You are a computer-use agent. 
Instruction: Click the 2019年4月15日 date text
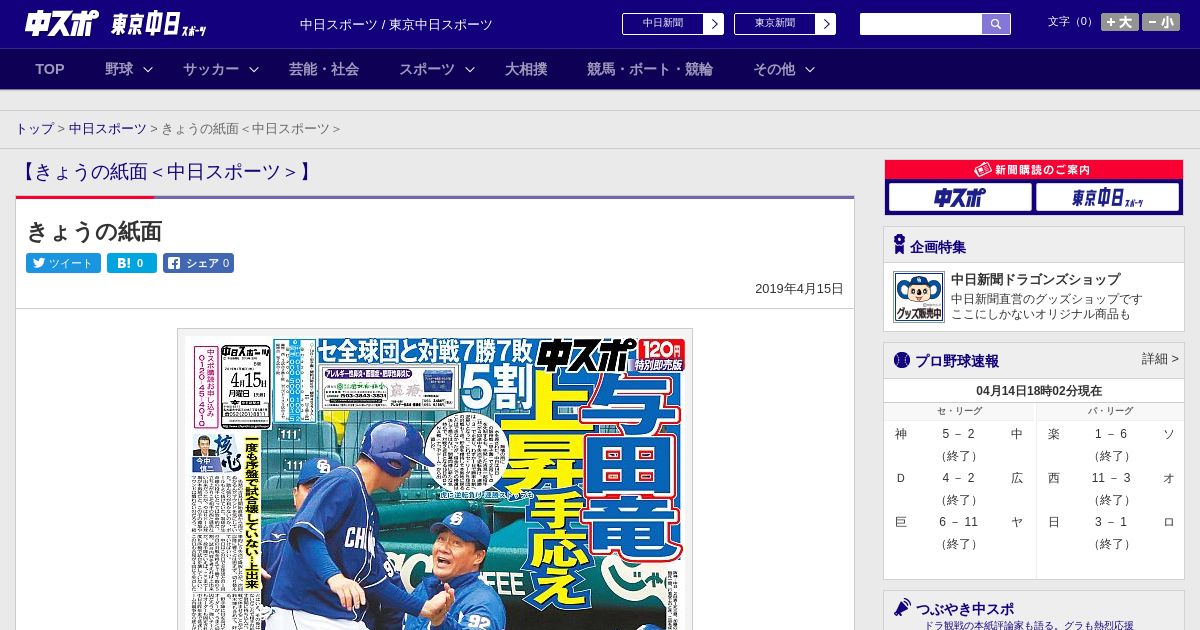click(799, 288)
